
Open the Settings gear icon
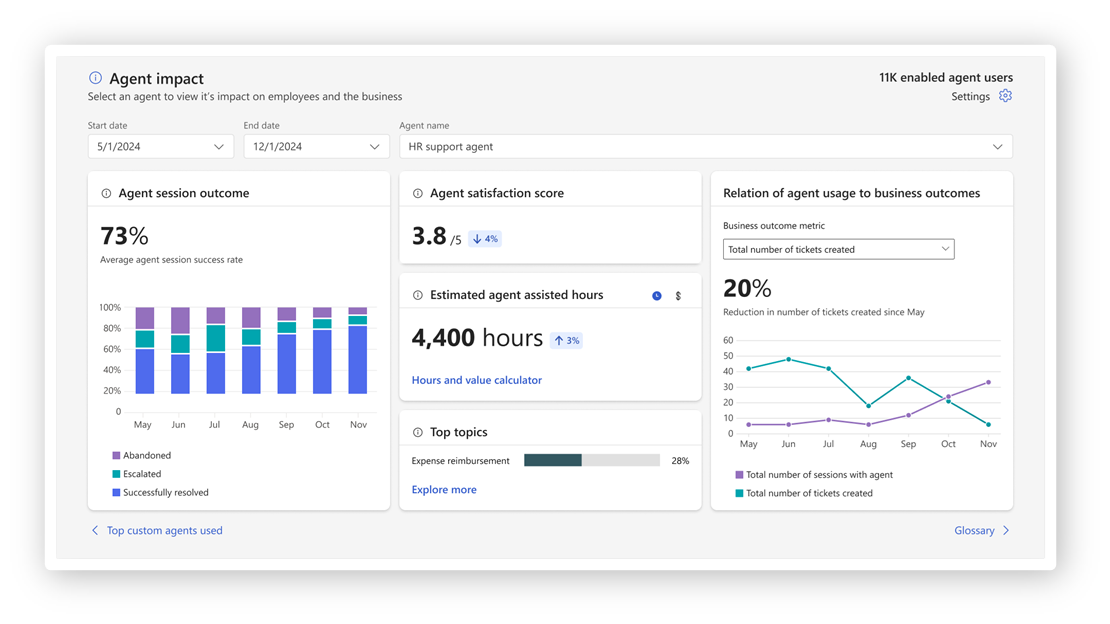(1005, 96)
